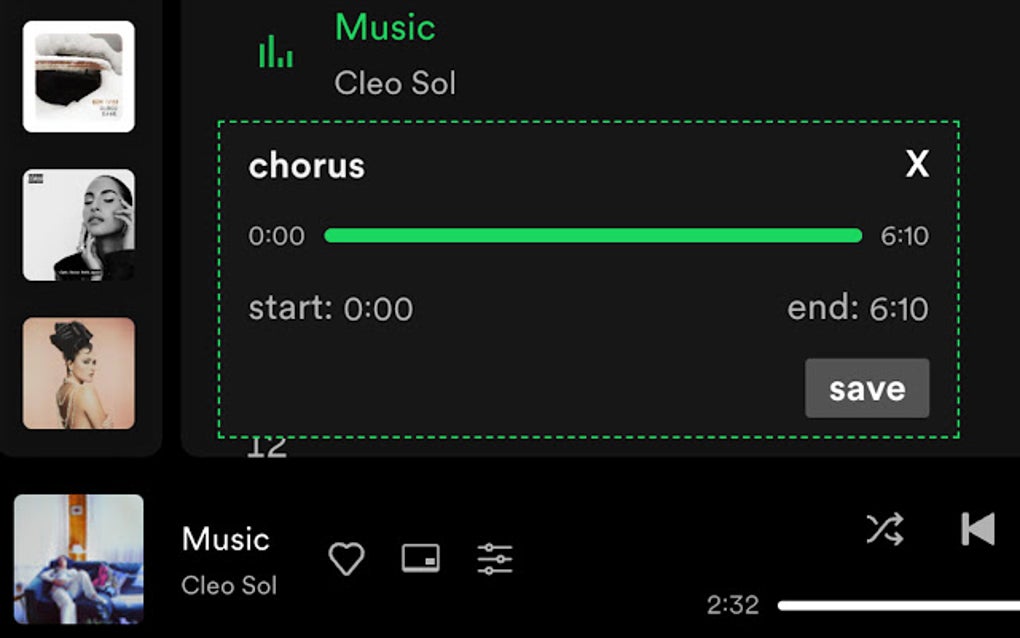Open picture-in-picture mode icon
Screen dimensions: 1020x638
420,559
